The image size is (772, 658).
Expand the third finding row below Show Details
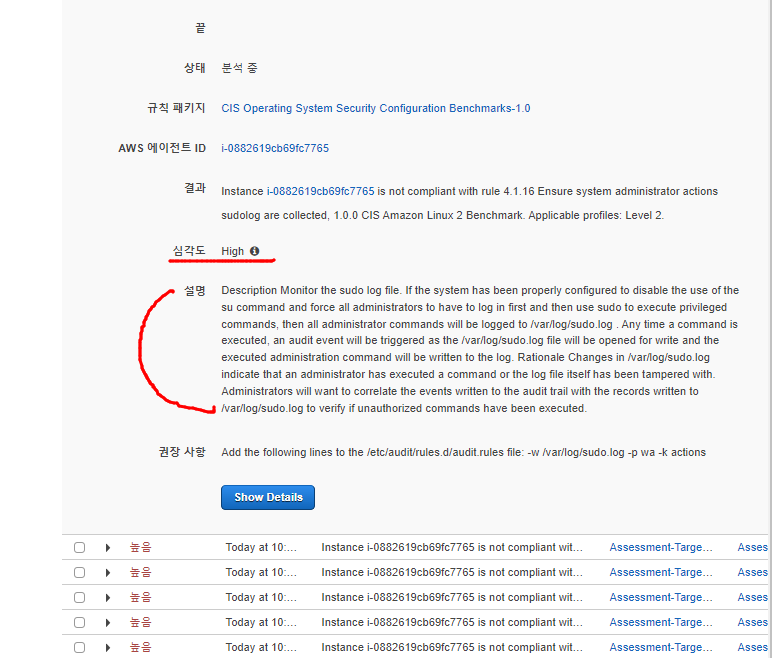pyautogui.click(x=108, y=598)
